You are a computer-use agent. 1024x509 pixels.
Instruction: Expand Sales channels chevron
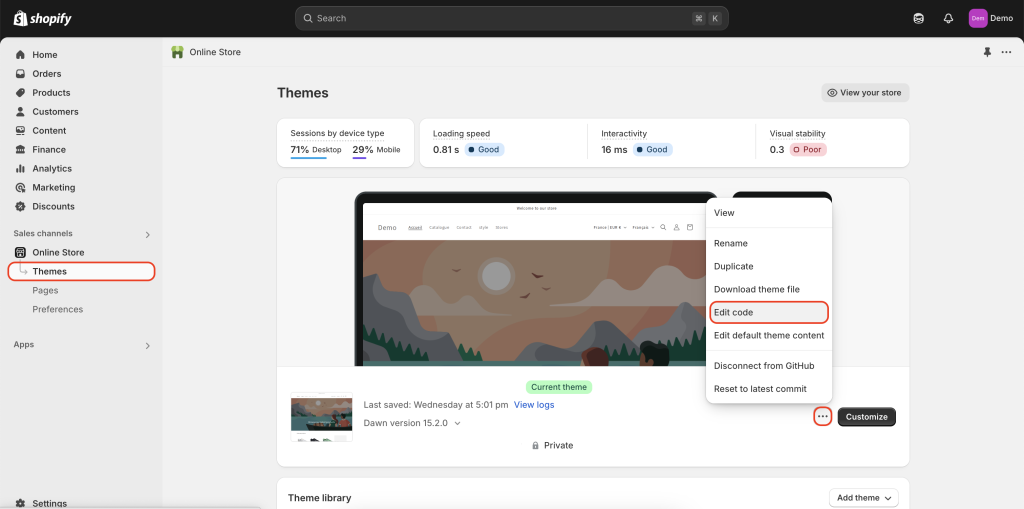pyautogui.click(x=148, y=235)
